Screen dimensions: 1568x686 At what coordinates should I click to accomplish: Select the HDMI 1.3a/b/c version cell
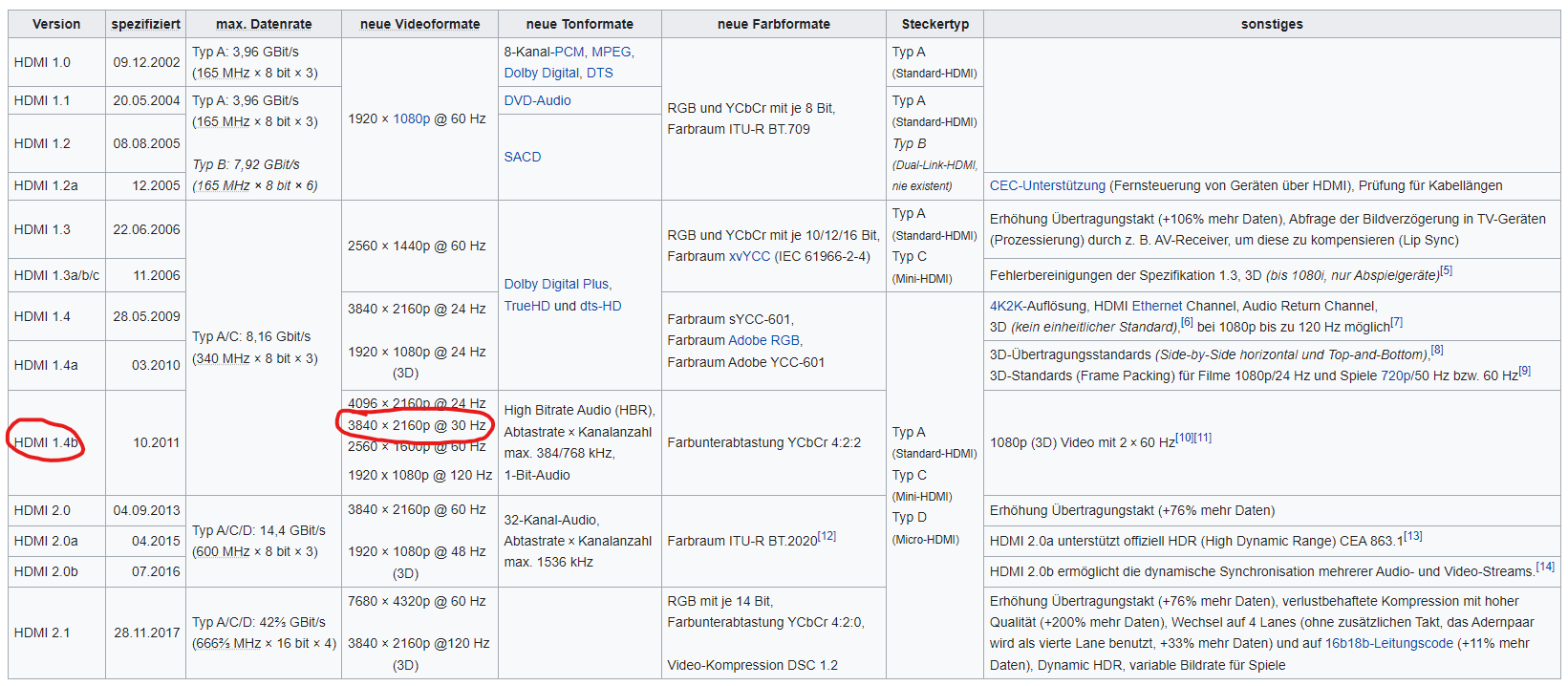(x=56, y=275)
